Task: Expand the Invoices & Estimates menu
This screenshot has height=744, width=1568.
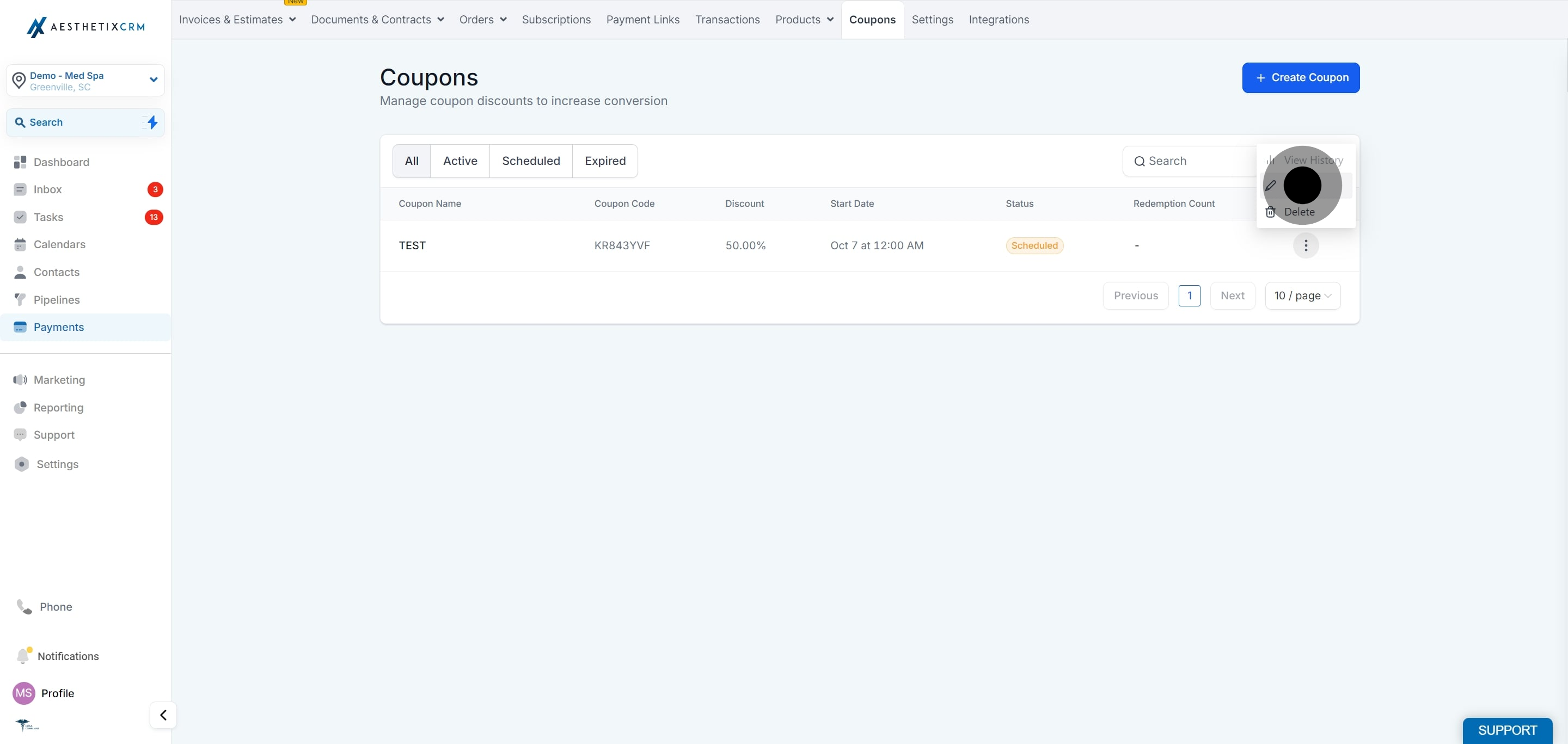Action: point(237,20)
